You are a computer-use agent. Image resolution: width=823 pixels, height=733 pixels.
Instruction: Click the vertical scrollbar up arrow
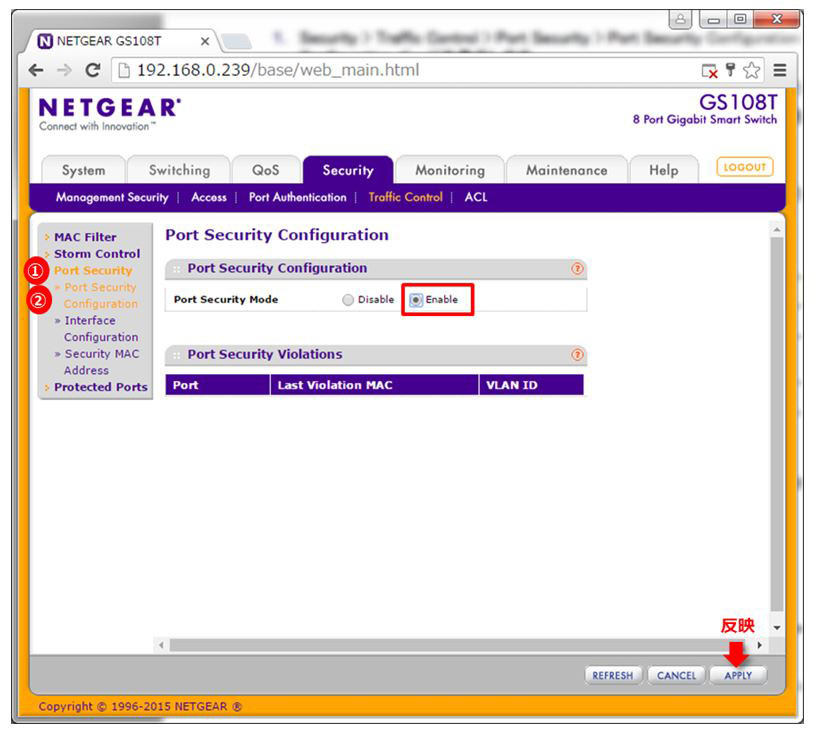(777, 230)
